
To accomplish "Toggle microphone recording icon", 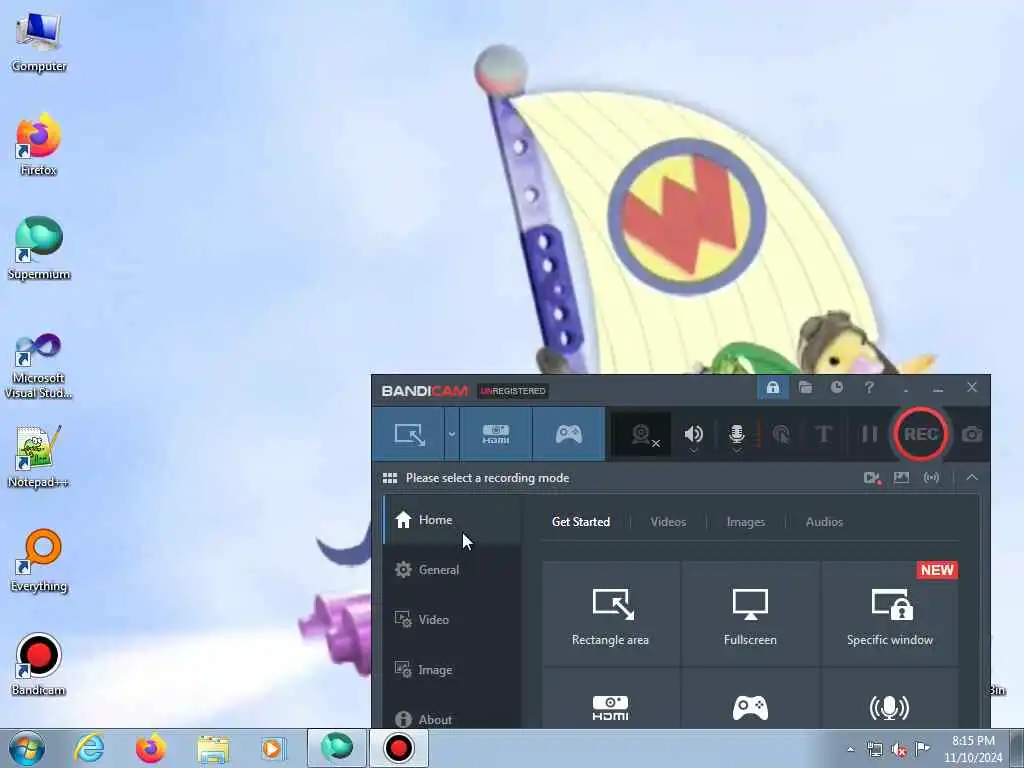I will (737, 435).
